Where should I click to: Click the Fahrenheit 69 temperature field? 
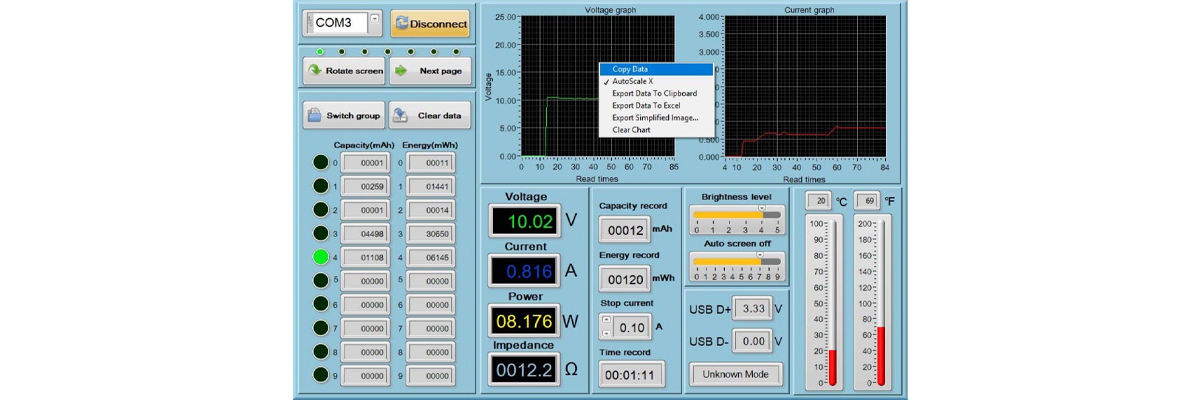coord(866,201)
